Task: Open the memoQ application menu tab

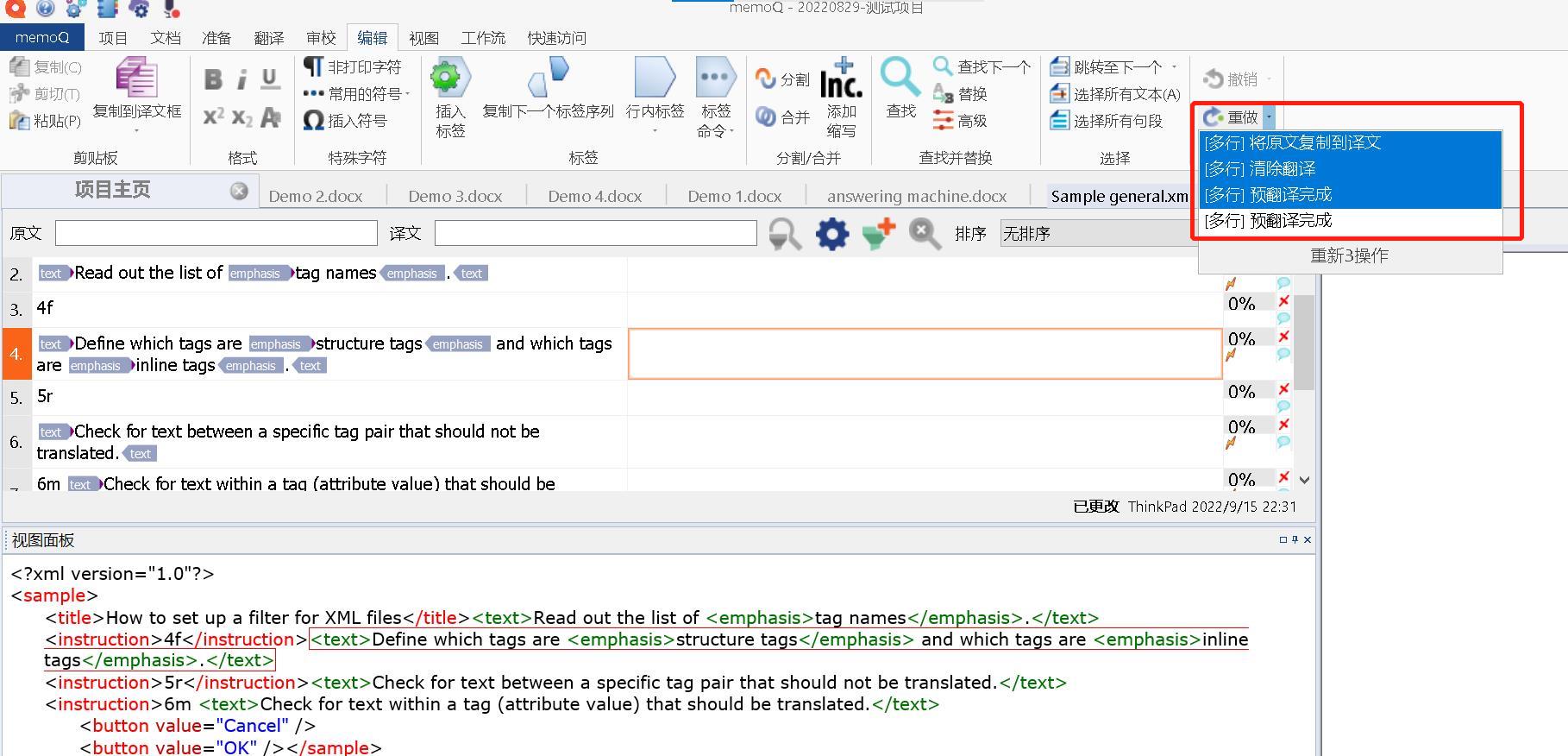Action: click(42, 37)
